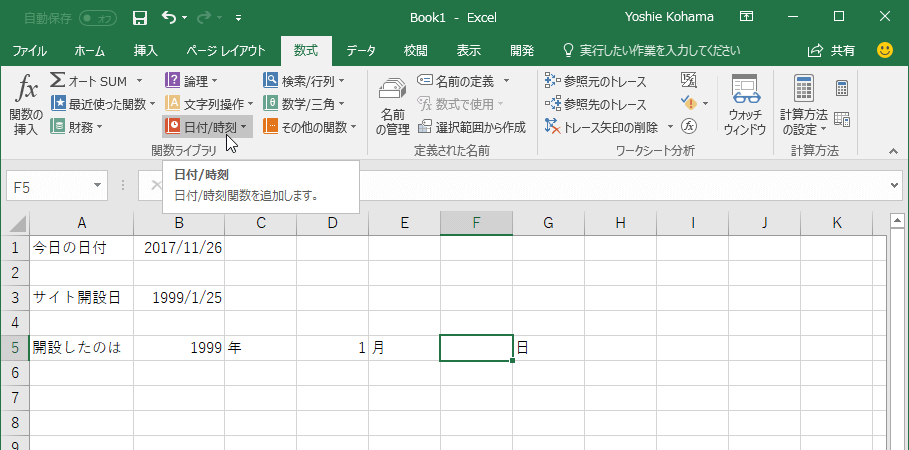
Task: Open the File (ファイル) tab
Action: pos(29,50)
